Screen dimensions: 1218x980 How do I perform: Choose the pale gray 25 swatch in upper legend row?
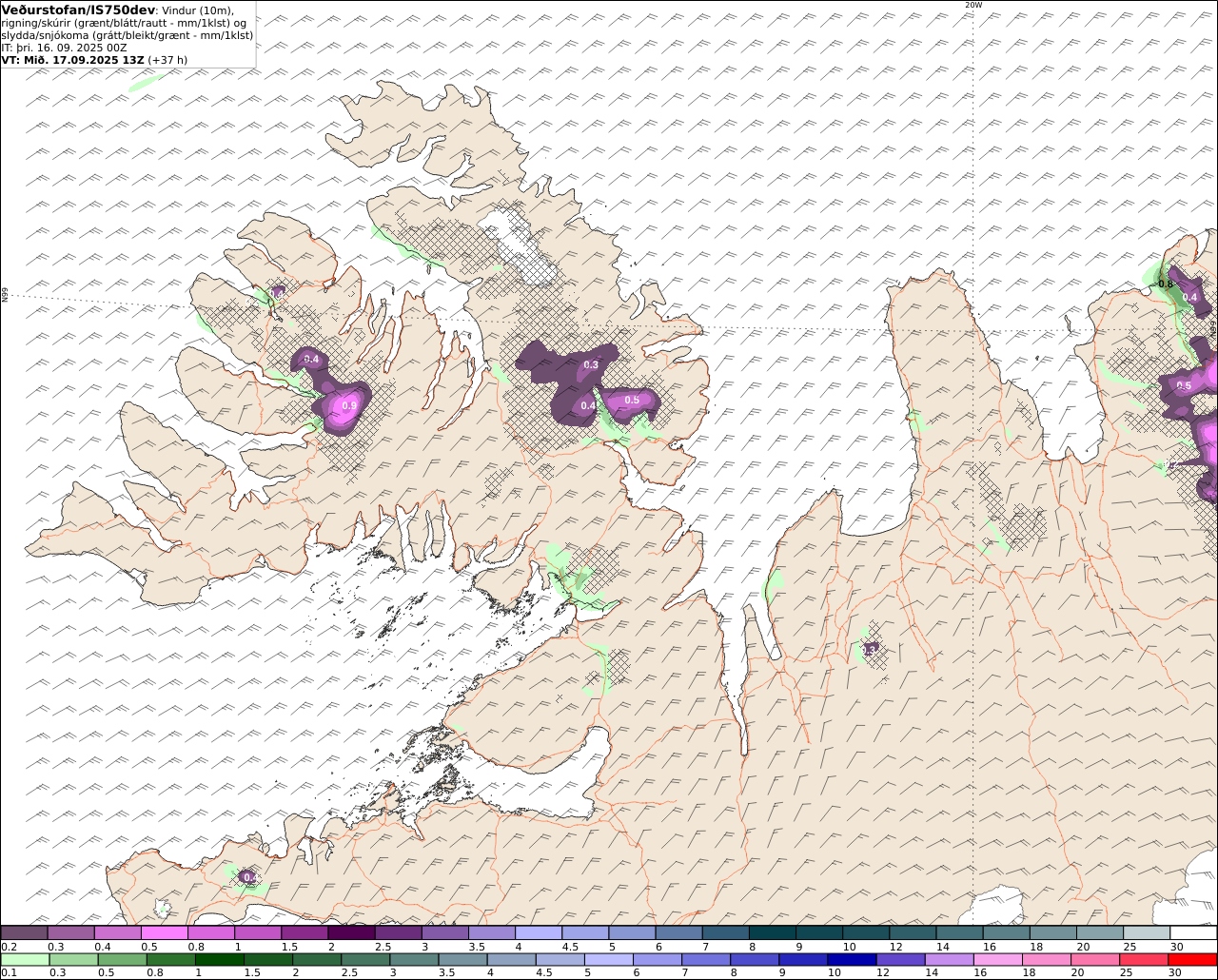(x=1147, y=932)
